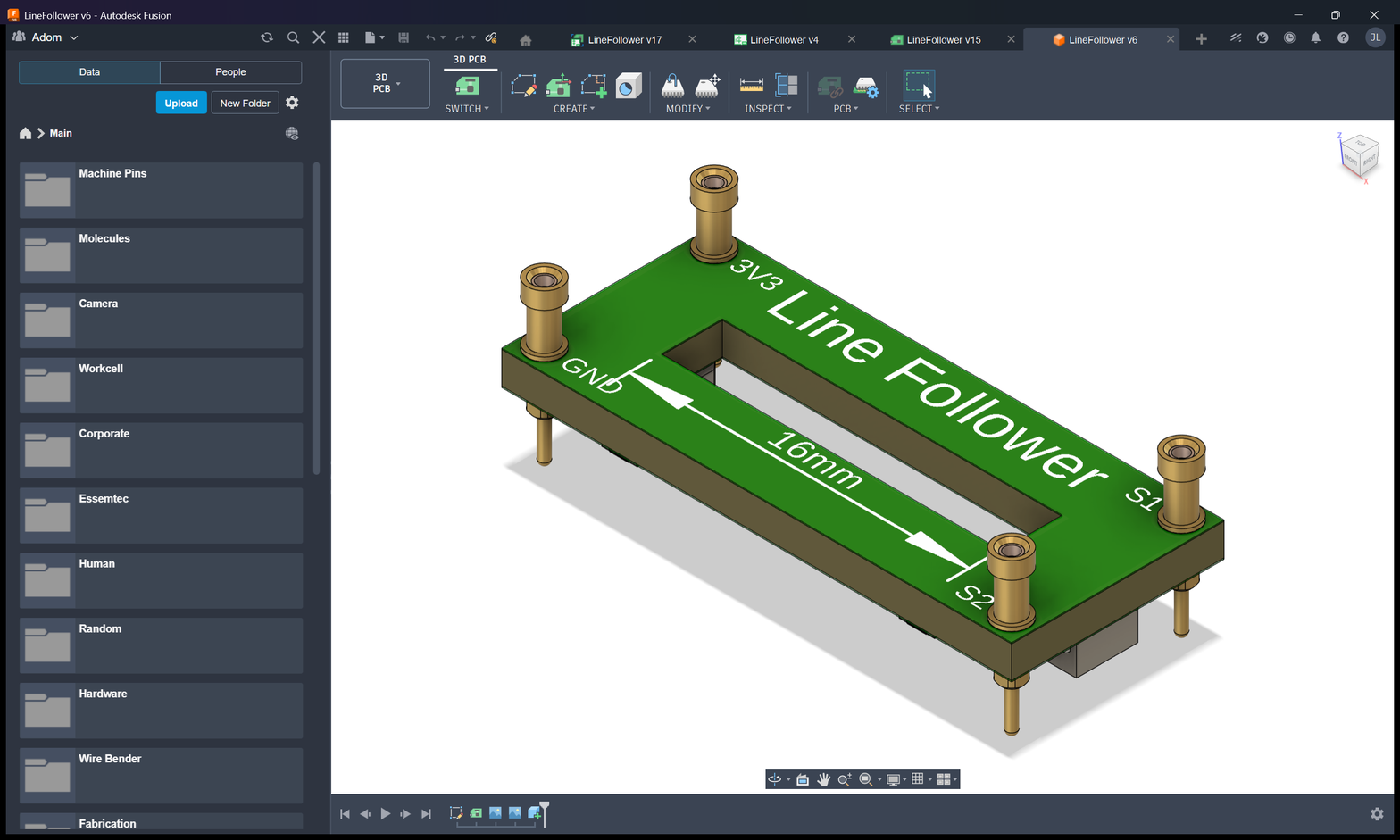Screen dimensions: 1400x840
Task: Expand the MODIFY menu
Action: click(688, 109)
